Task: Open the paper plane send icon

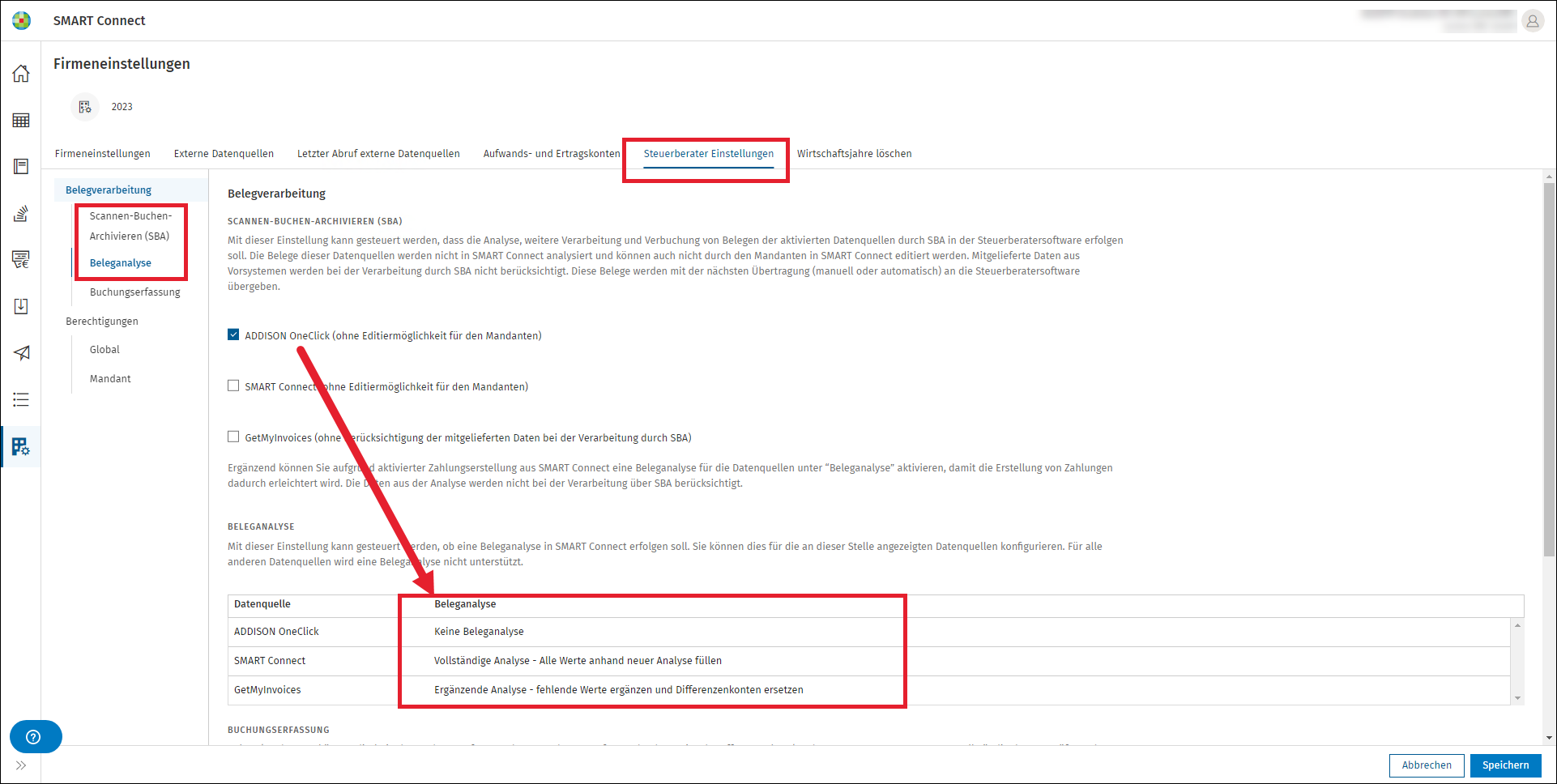Action: [21, 353]
